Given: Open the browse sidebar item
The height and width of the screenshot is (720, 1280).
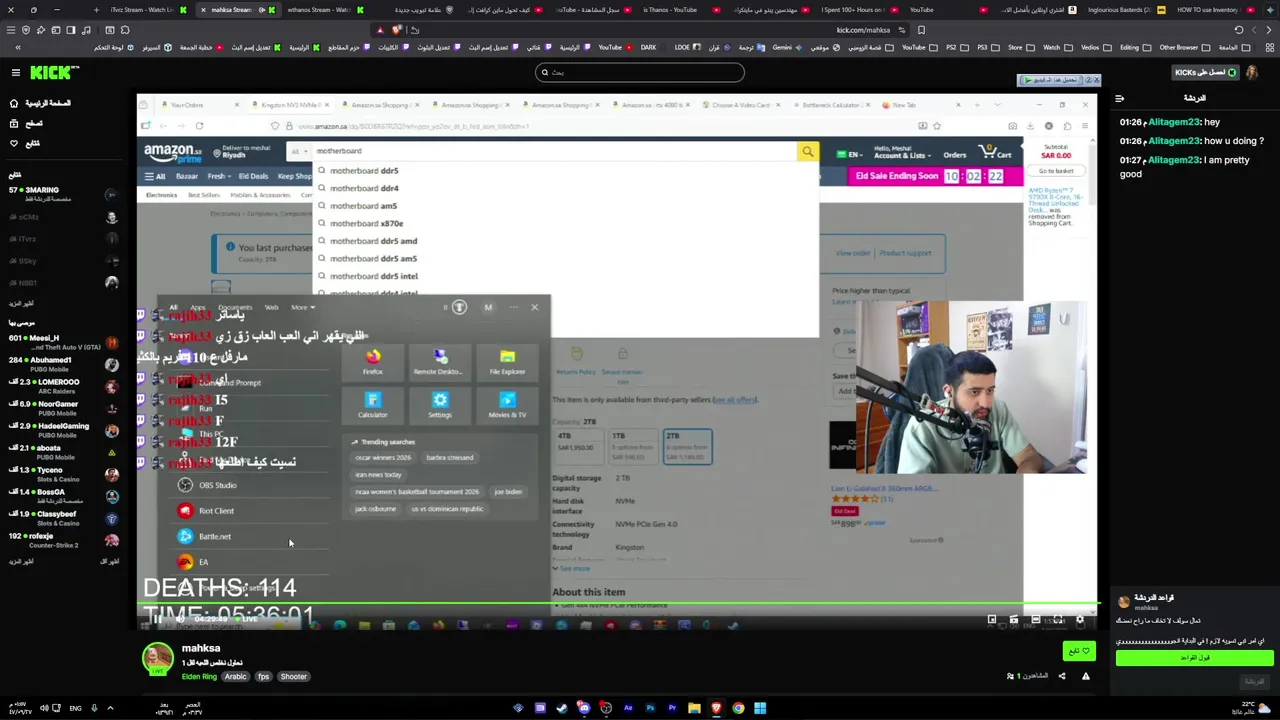Looking at the screenshot, I should coord(25,123).
